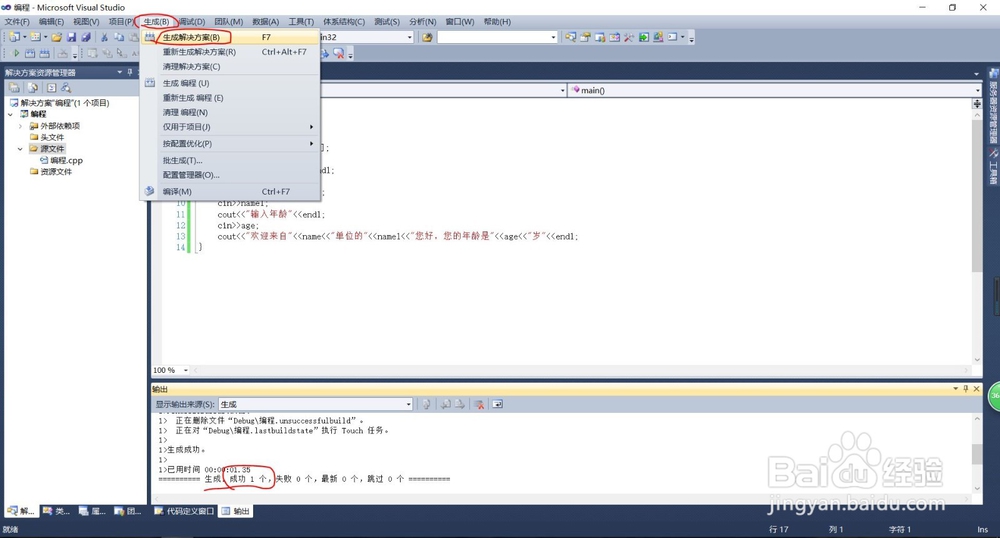Collapse the 源文件 folder node
Image resolution: width=1000 pixels, height=538 pixels.
tap(20, 149)
